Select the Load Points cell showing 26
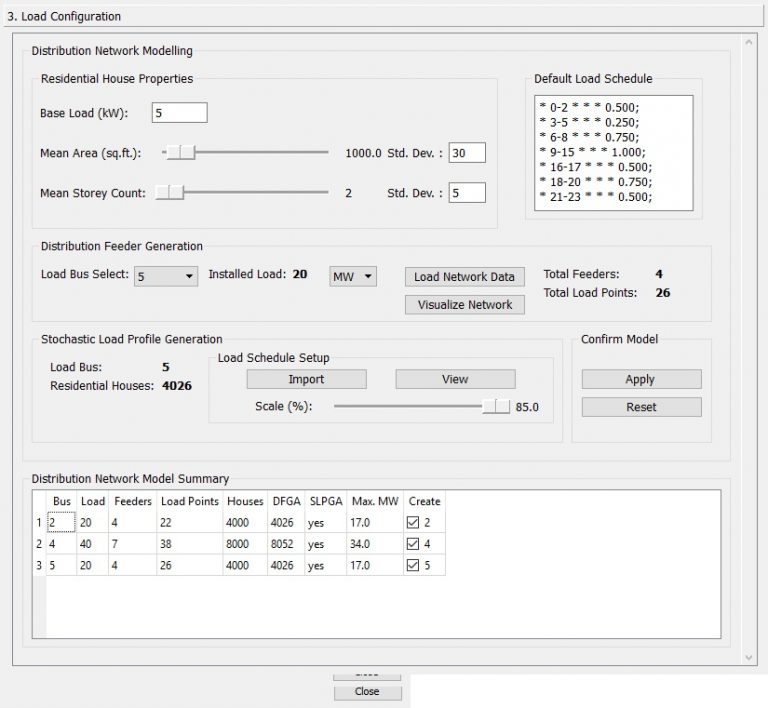The width and height of the screenshot is (768, 708). pyautogui.click(x=190, y=565)
